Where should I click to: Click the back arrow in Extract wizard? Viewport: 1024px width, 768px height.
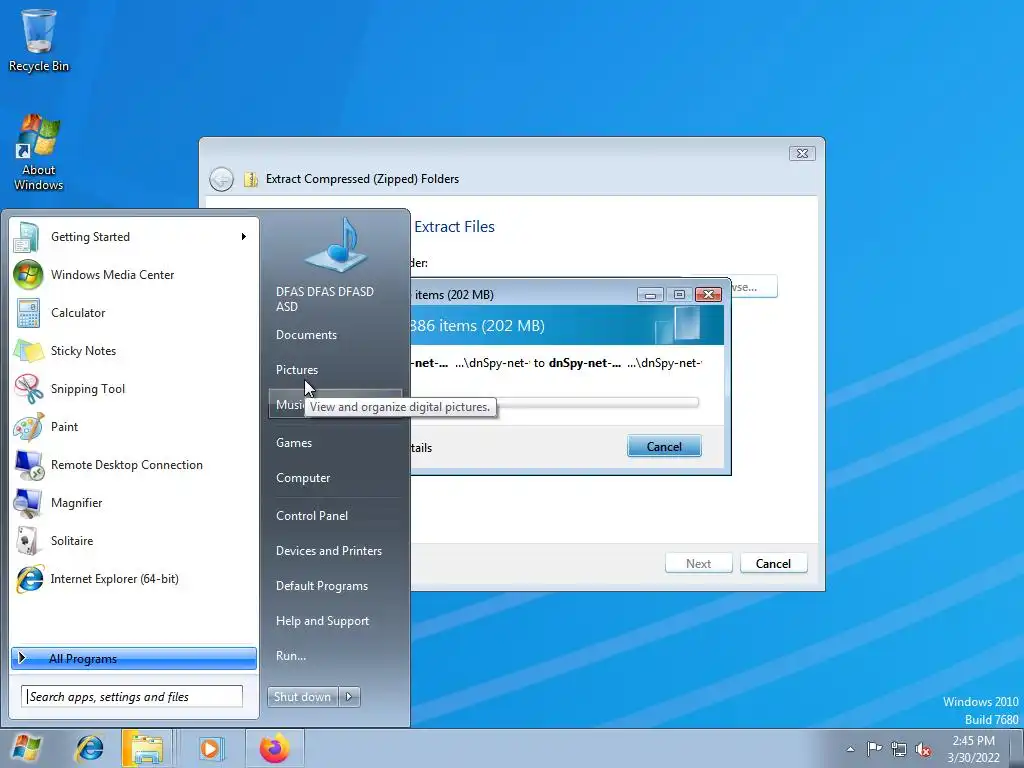tap(221, 179)
